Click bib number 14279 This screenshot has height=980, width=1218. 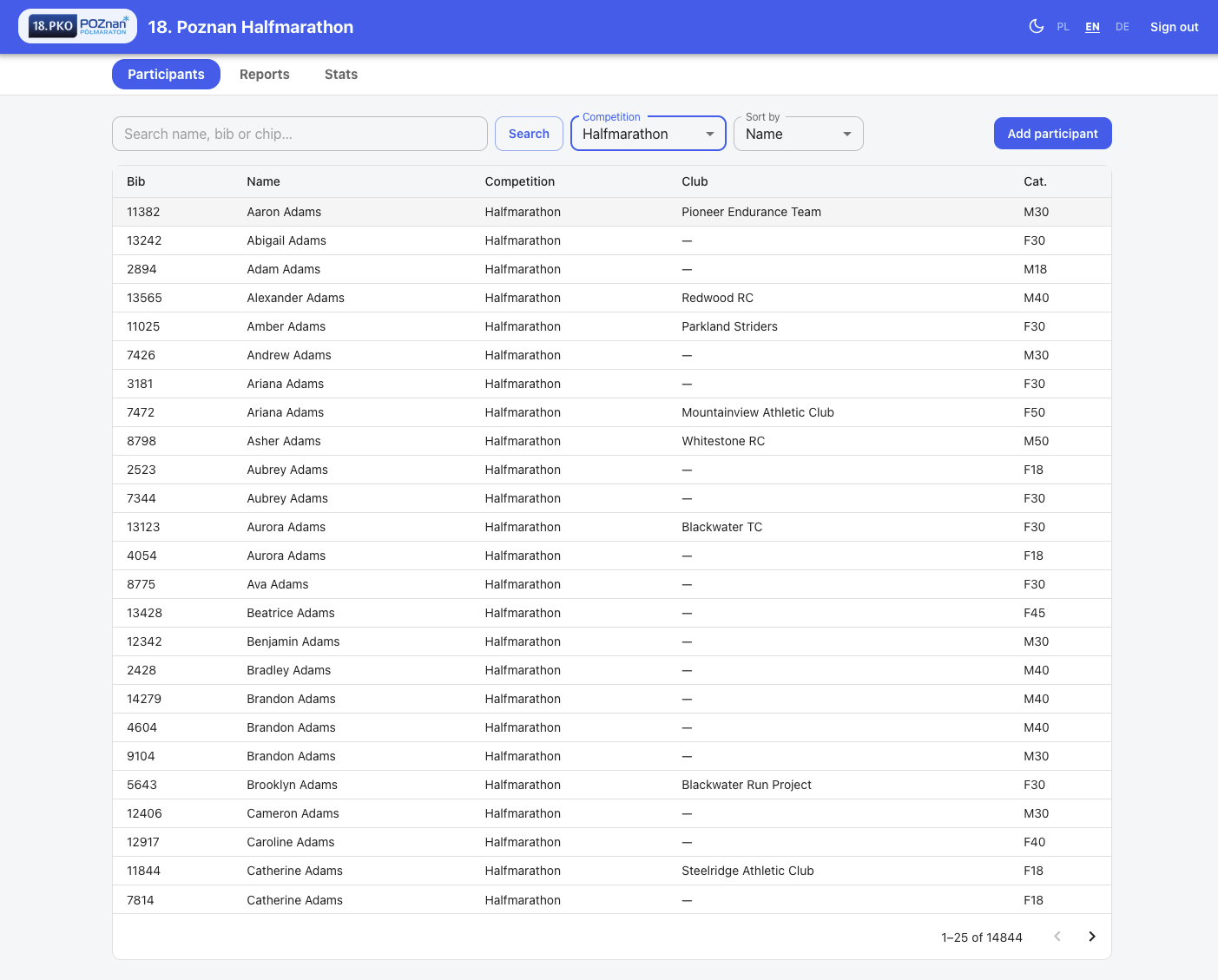[x=144, y=699]
